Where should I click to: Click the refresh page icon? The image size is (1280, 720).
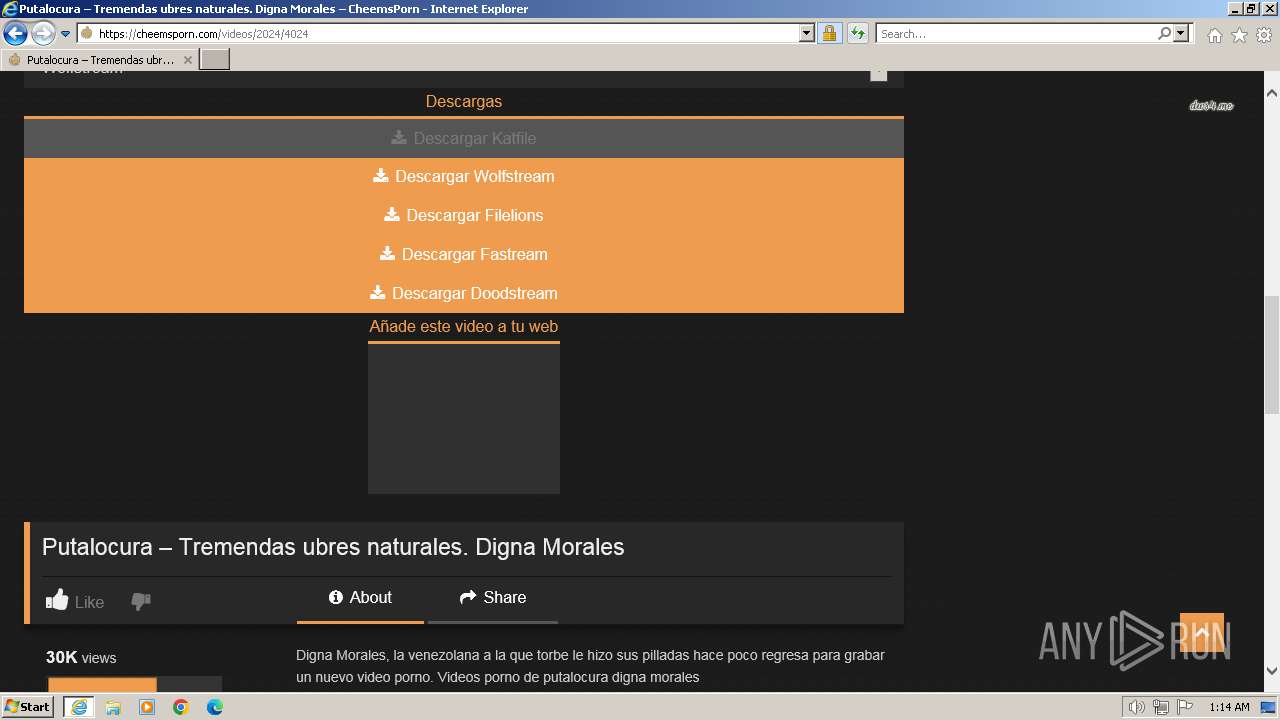tap(857, 33)
